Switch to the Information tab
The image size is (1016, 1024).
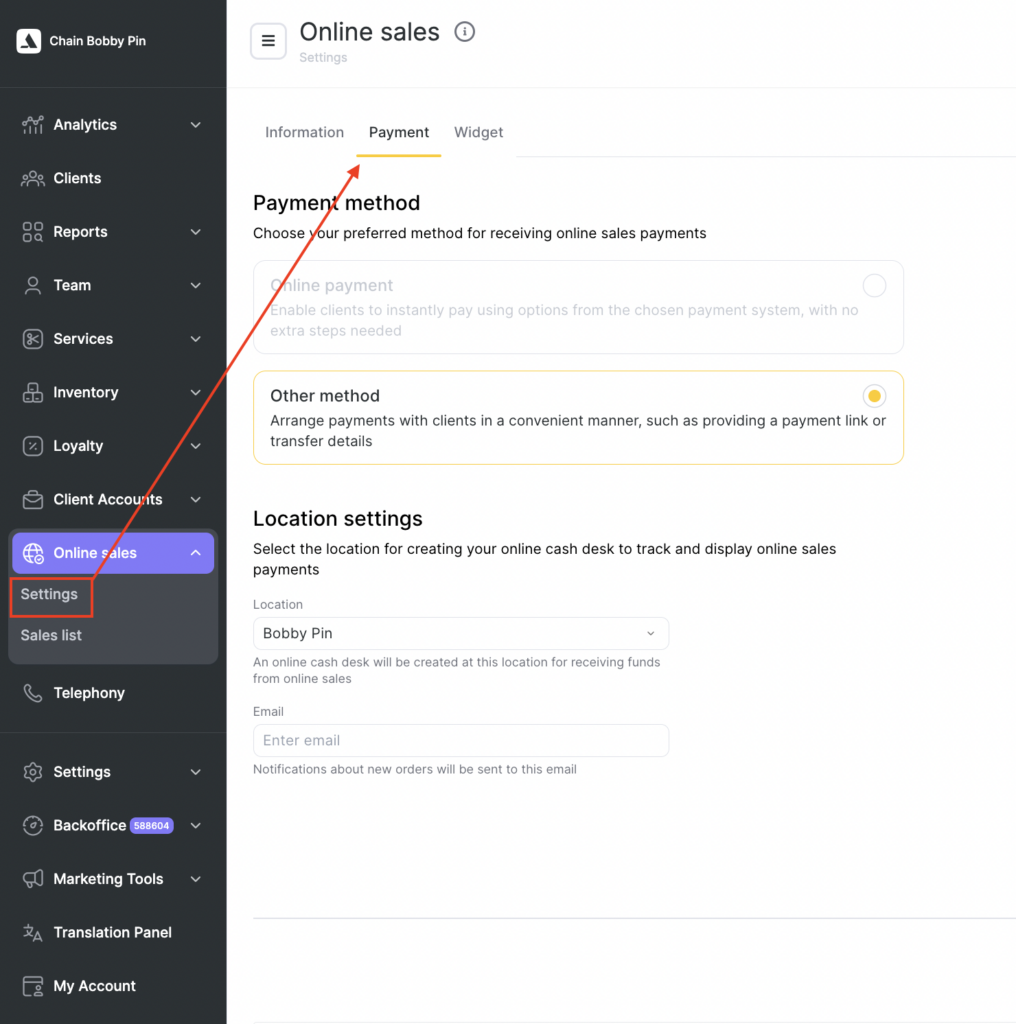[x=304, y=132]
